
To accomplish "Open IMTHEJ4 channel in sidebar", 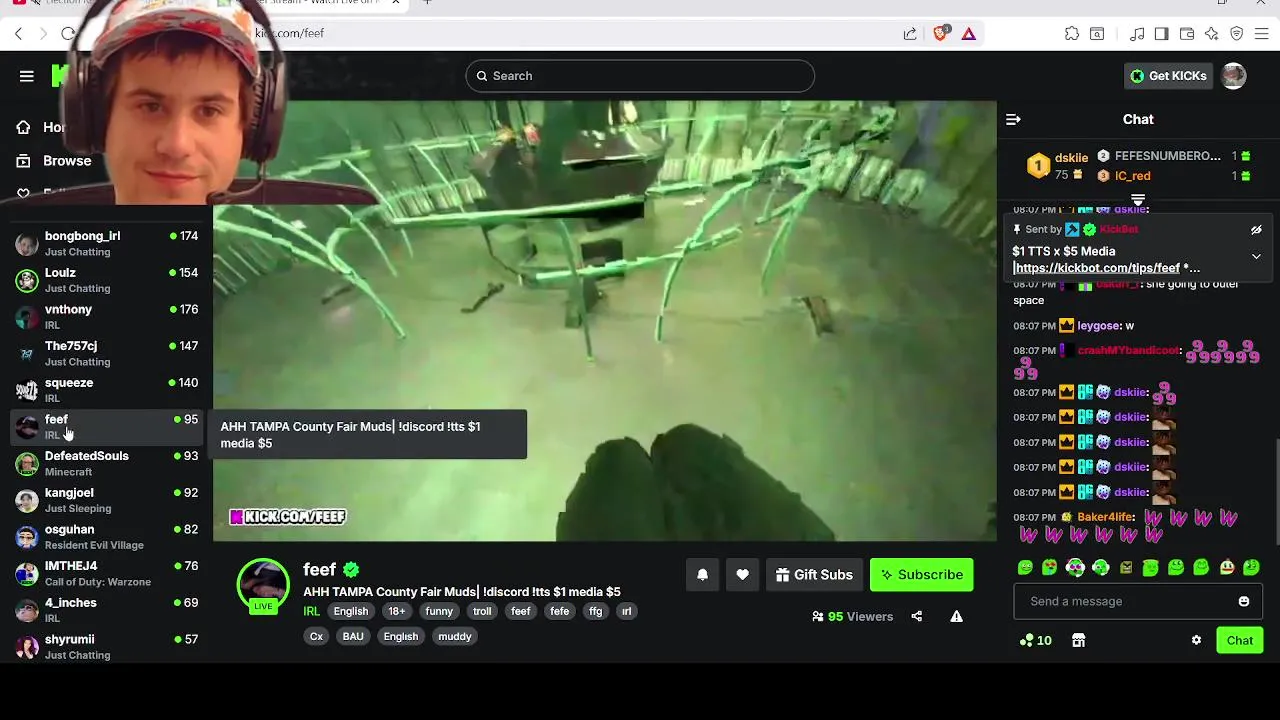I will 106,574.
